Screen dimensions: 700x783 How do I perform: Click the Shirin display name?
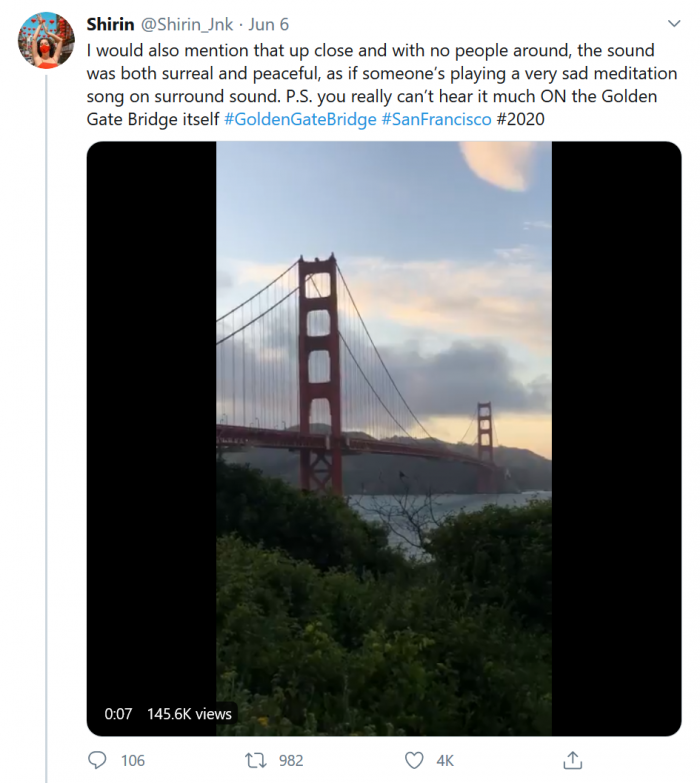click(111, 24)
